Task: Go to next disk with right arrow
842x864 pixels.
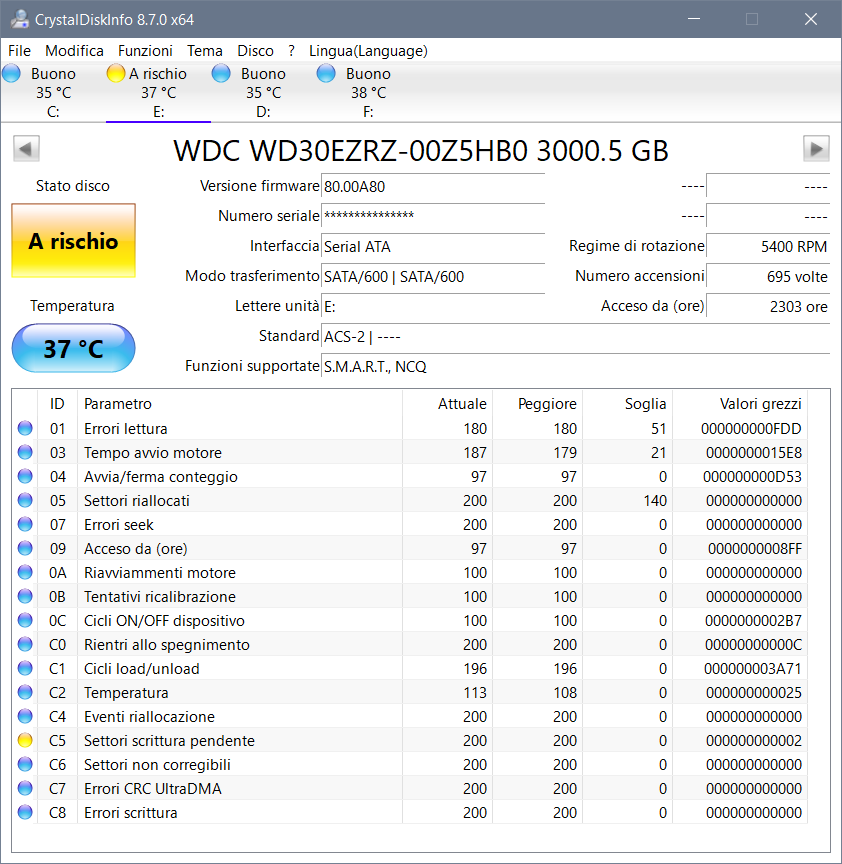Action: pyautogui.click(x=816, y=149)
